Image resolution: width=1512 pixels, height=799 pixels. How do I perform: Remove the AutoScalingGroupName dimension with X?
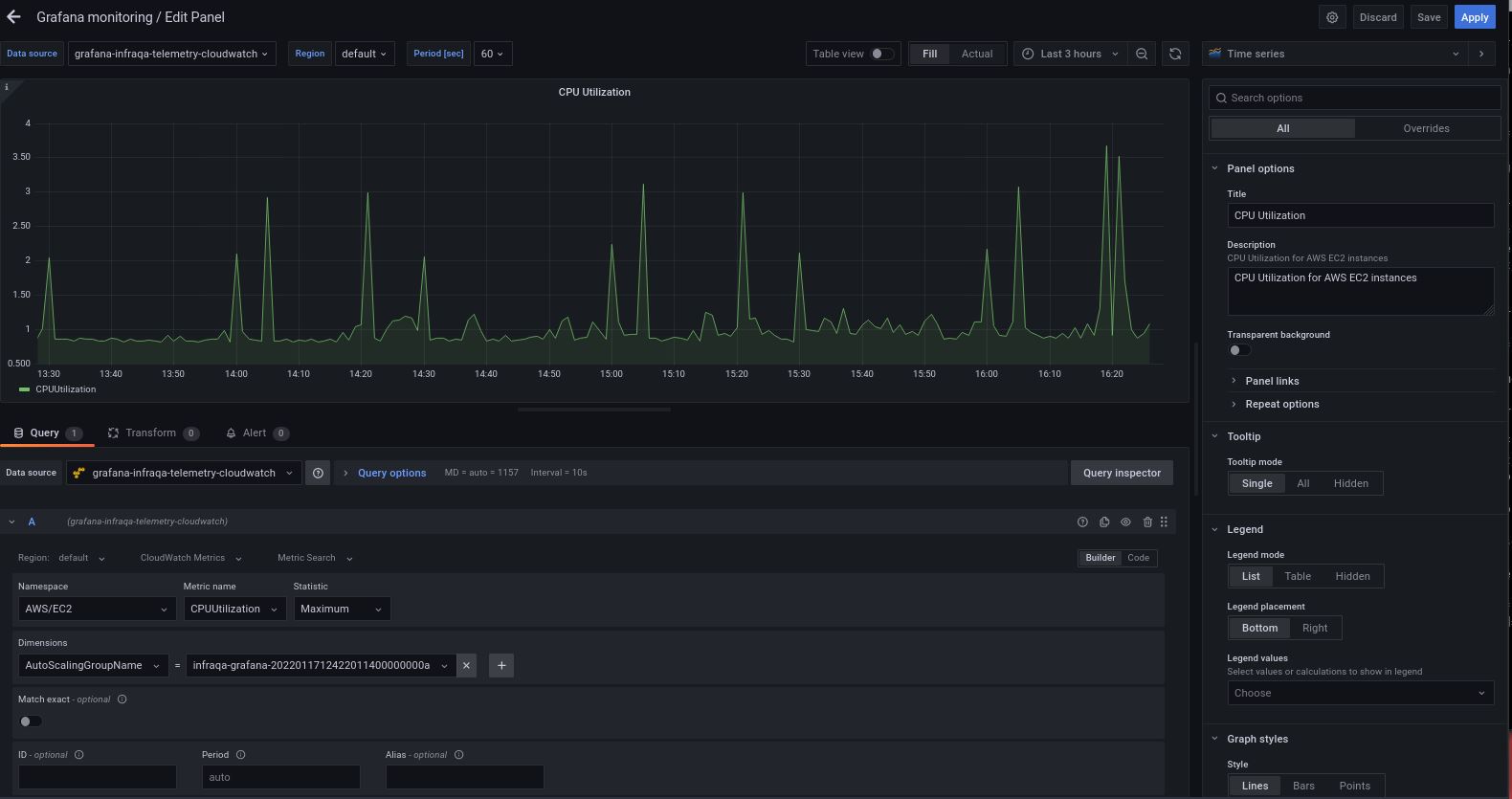[x=466, y=665]
